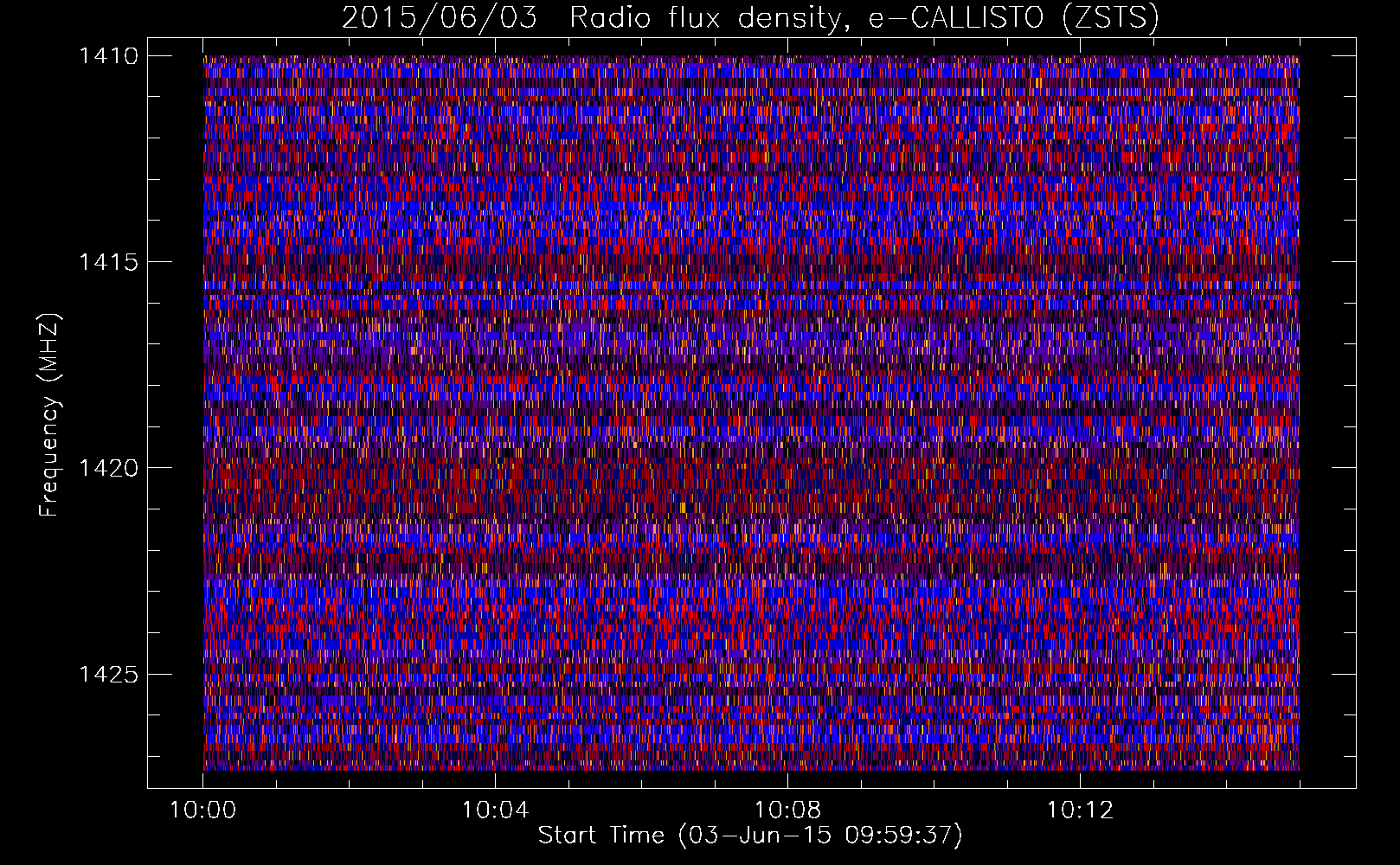Click the plot title "Radio flux density, e-CALLISTO (ZSTS)"

(864, 18)
